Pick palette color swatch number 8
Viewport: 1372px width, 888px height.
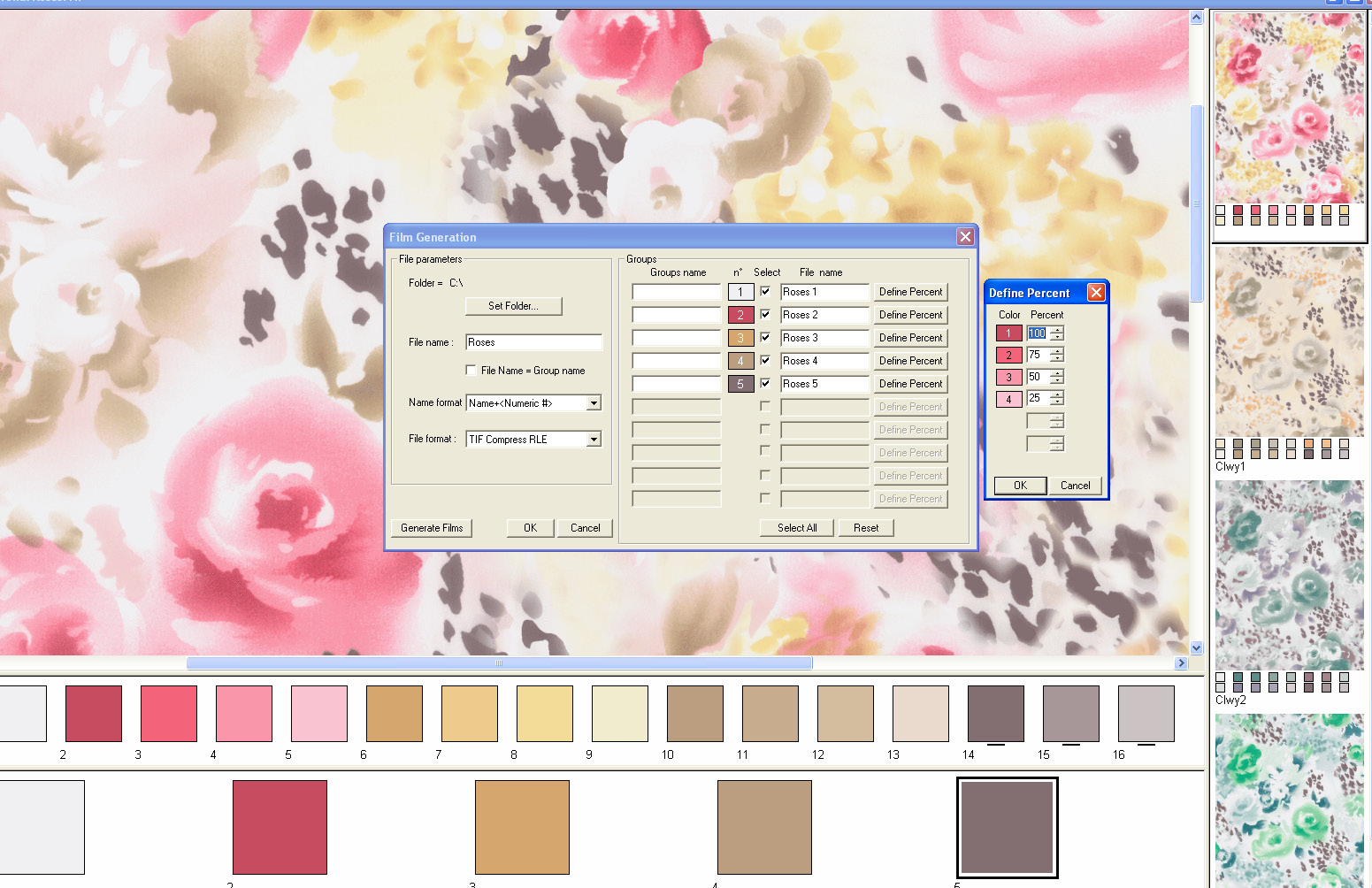tap(544, 714)
